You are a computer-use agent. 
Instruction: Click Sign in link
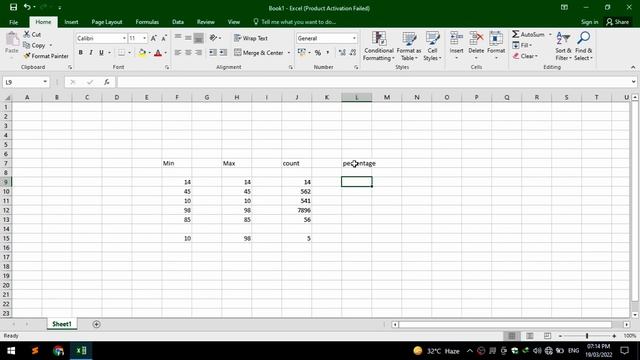(589, 22)
